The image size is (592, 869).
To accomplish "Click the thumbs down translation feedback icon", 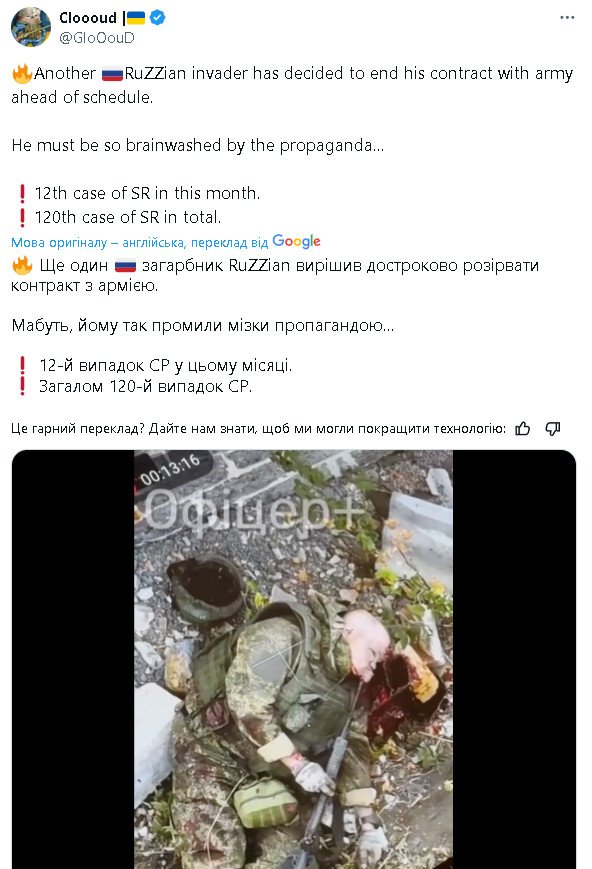I will click(x=553, y=428).
